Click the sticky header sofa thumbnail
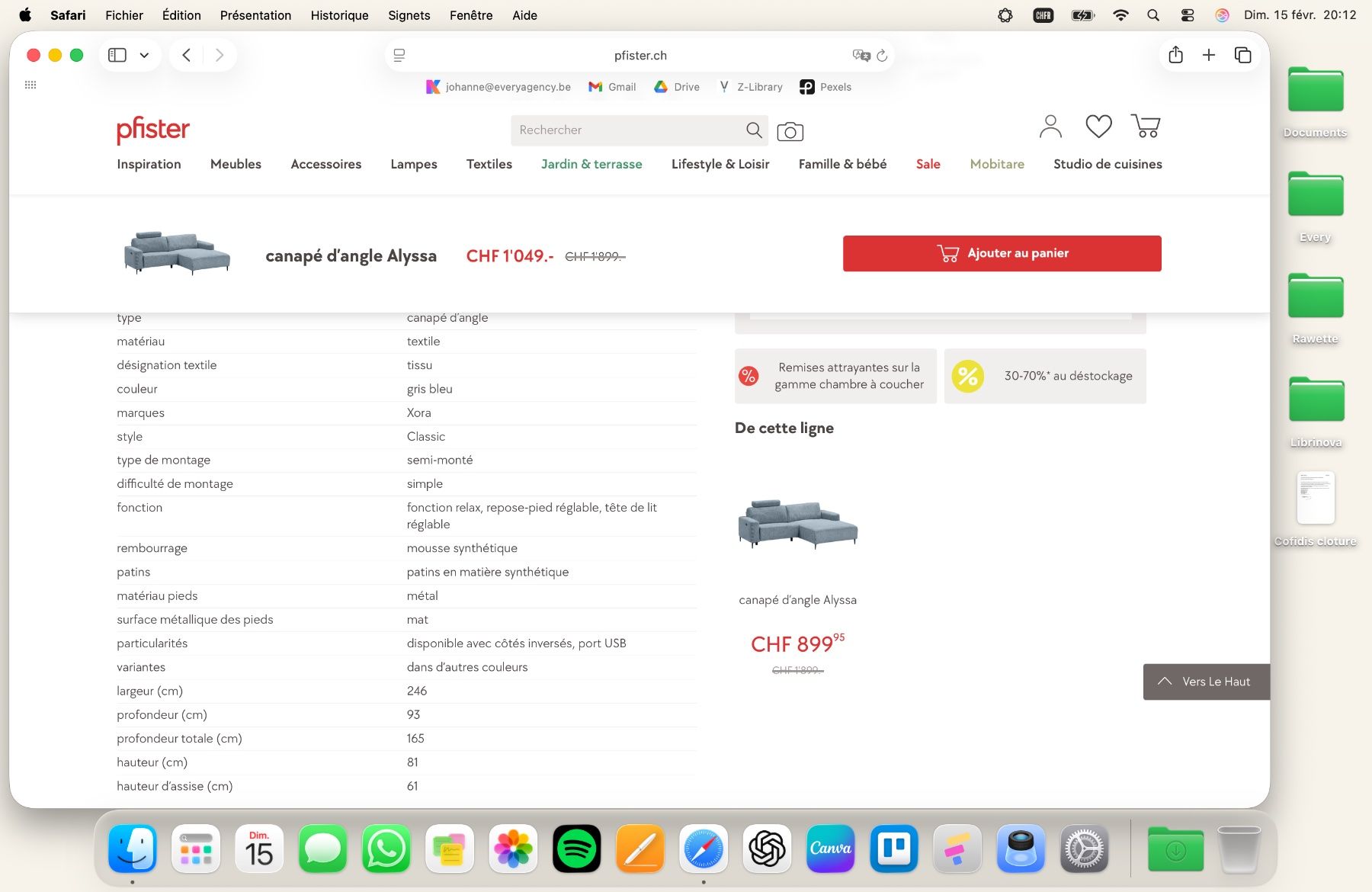This screenshot has height=892, width=1372. [177, 252]
